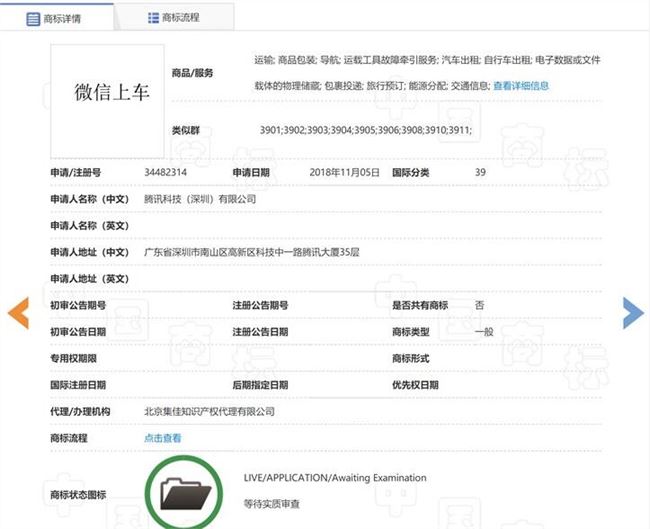Viewport: 650px width, 529px height.
Task: Select the 商品/服务 label
Action: 192,73
